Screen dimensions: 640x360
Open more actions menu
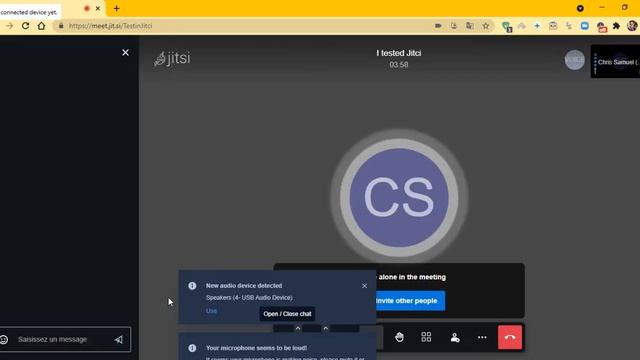tap(482, 338)
